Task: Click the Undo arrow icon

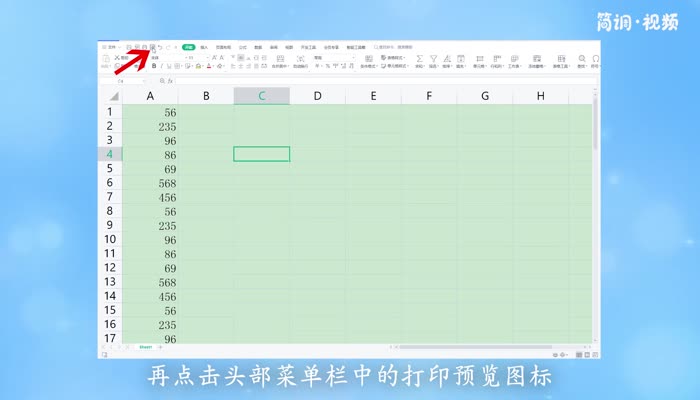Action: point(160,47)
